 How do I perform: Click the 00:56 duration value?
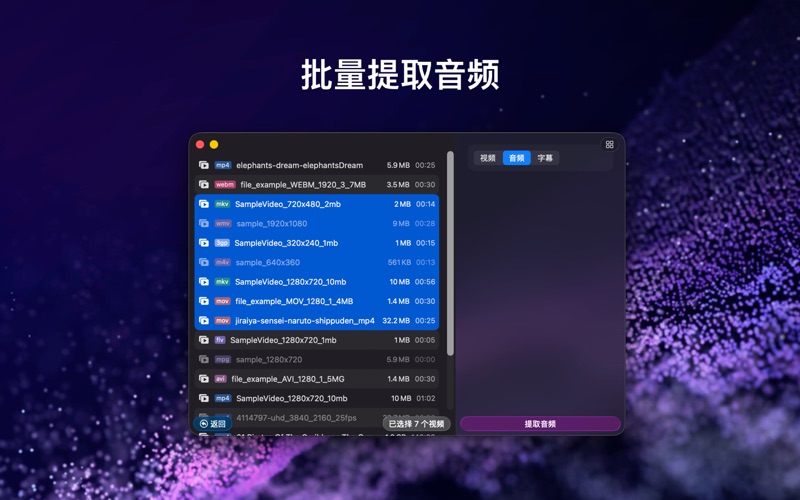click(x=425, y=282)
